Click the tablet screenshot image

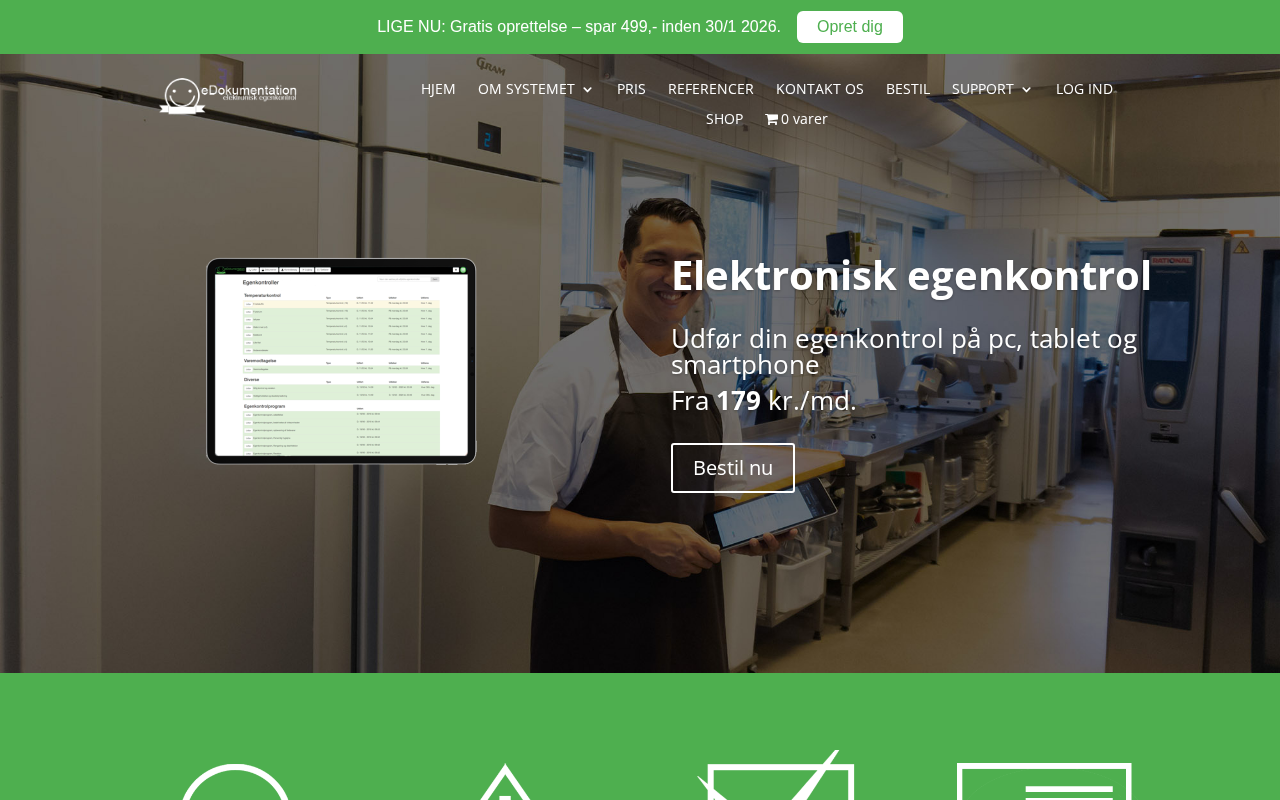[341, 361]
